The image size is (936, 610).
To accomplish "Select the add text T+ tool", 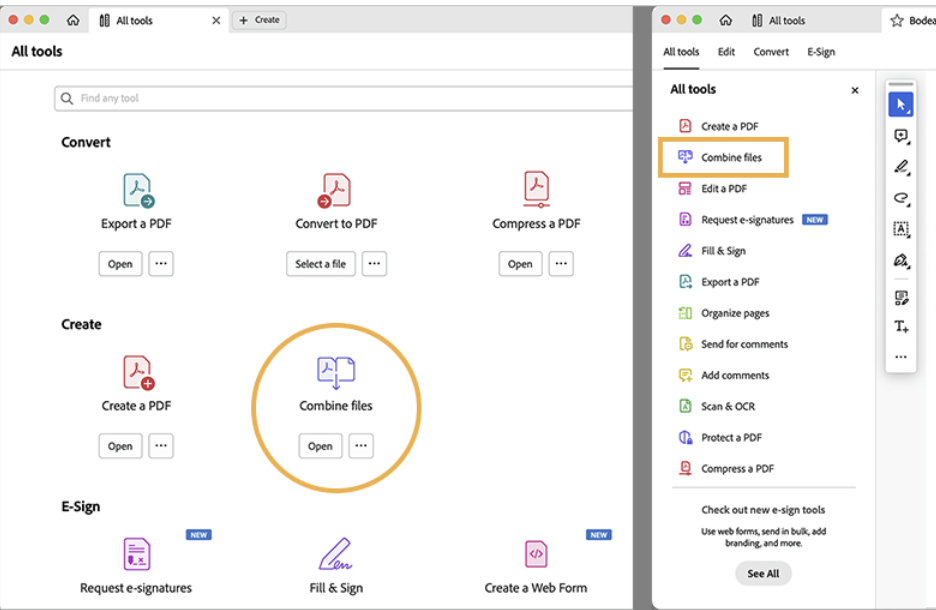I will click(x=901, y=326).
